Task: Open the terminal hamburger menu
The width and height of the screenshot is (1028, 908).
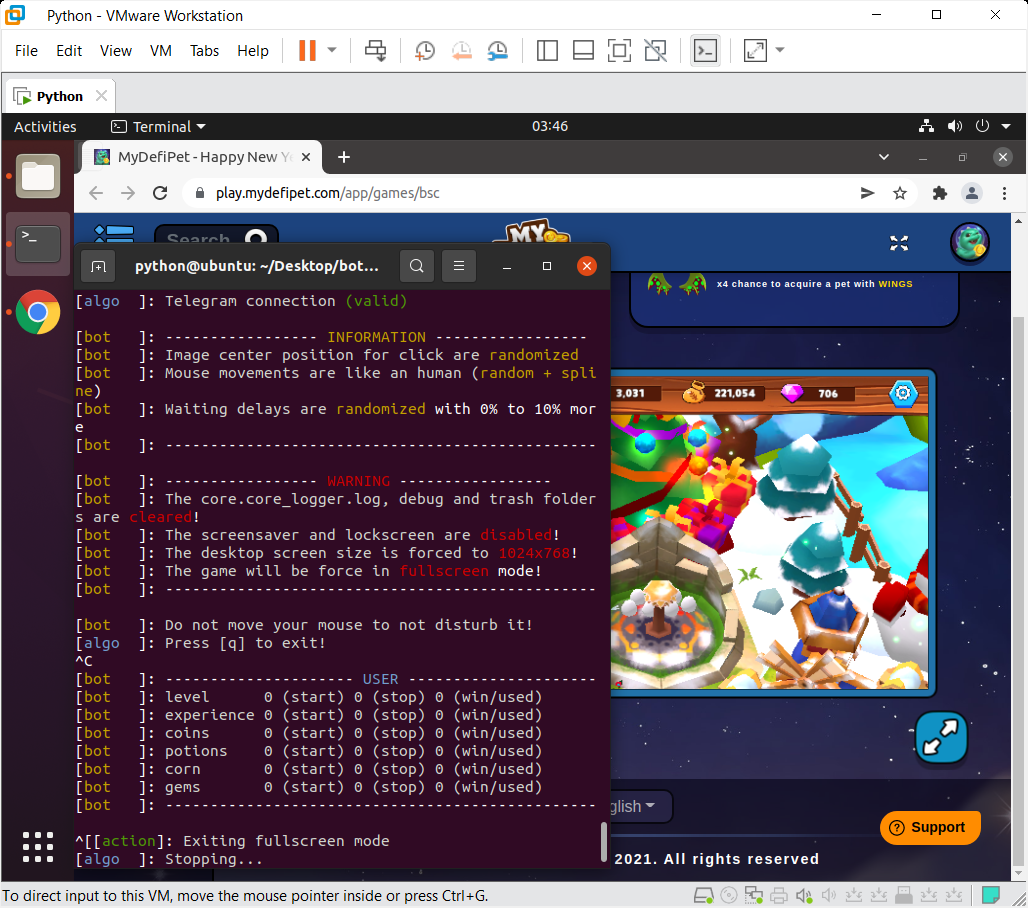Action: point(459,266)
